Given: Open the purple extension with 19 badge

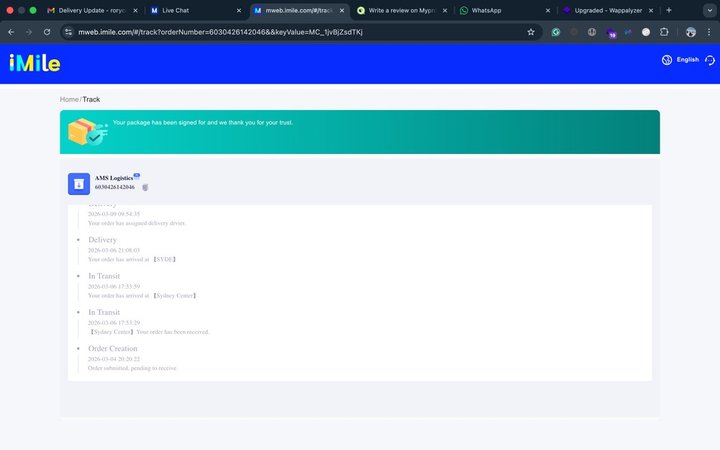Looking at the screenshot, I should (x=610, y=33).
